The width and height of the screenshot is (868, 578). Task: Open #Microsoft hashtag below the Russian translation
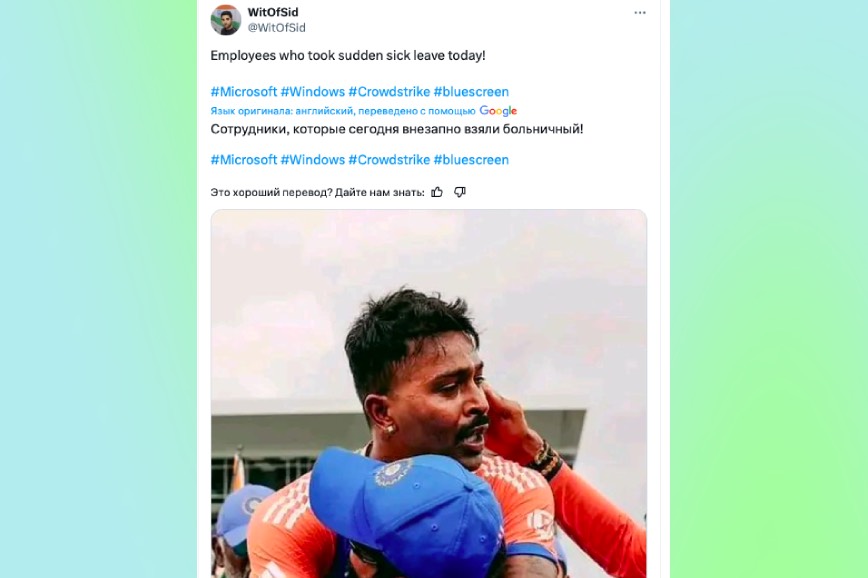tap(244, 159)
